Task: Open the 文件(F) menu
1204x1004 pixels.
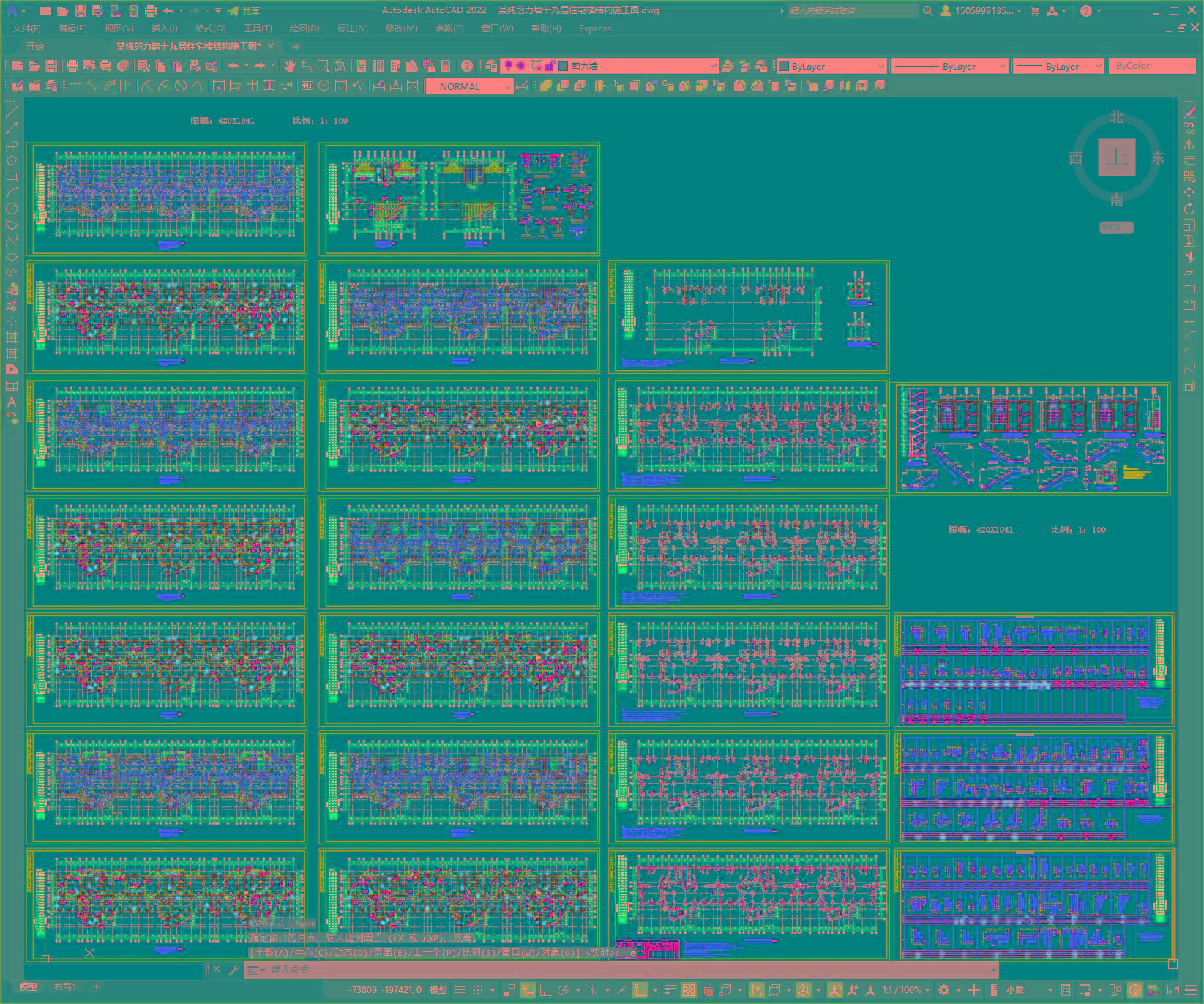Action: click(x=26, y=29)
